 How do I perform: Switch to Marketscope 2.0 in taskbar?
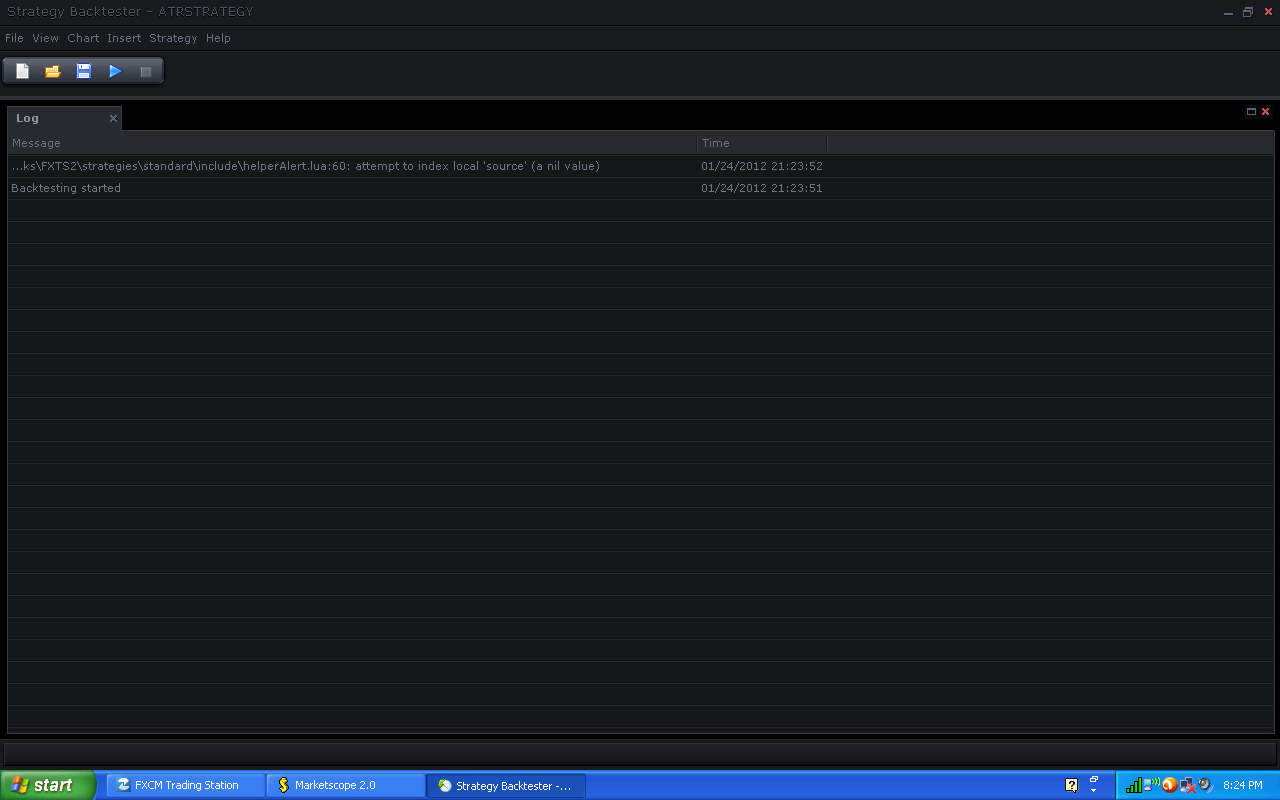click(x=346, y=785)
